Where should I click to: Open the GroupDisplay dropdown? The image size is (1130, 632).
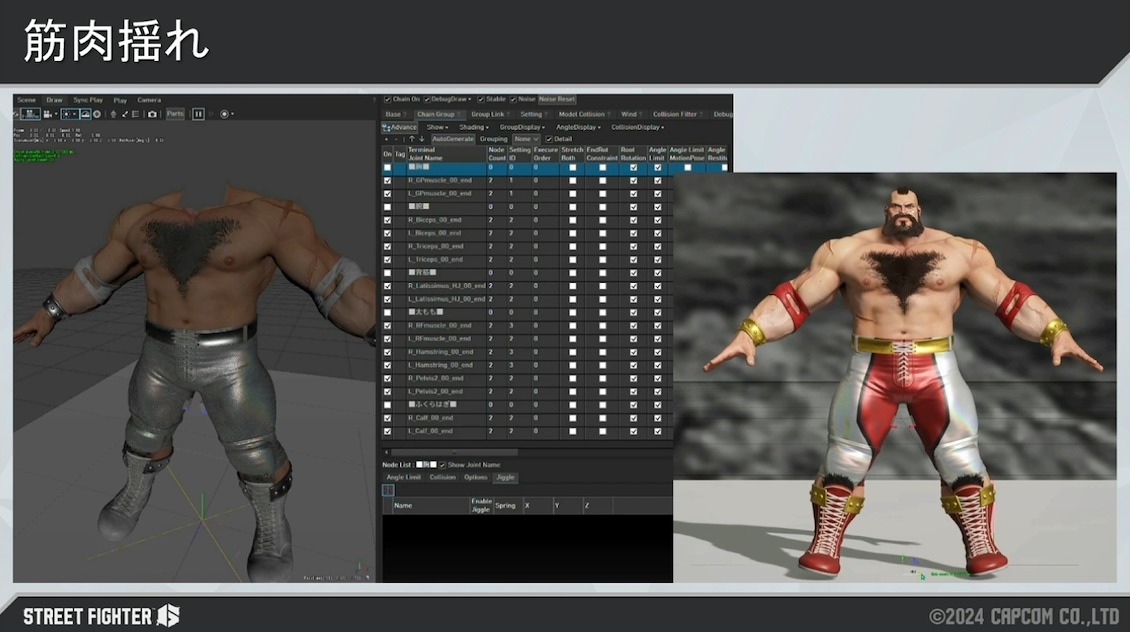point(522,127)
